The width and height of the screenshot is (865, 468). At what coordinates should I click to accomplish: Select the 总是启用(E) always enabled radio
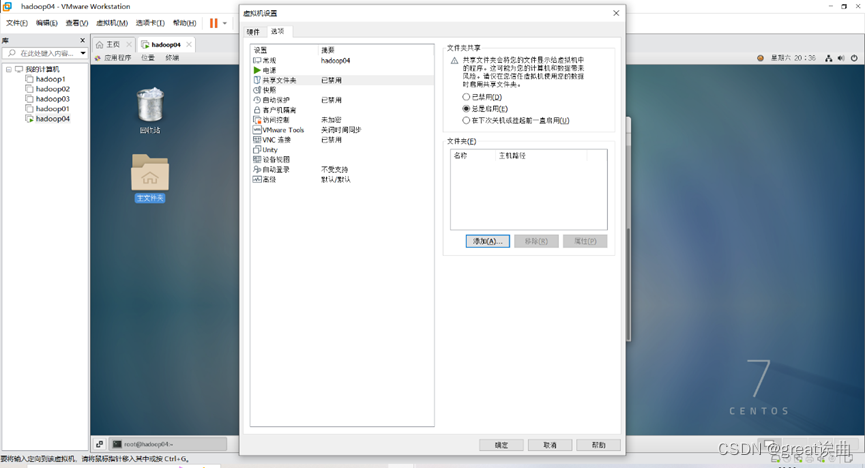(466, 109)
